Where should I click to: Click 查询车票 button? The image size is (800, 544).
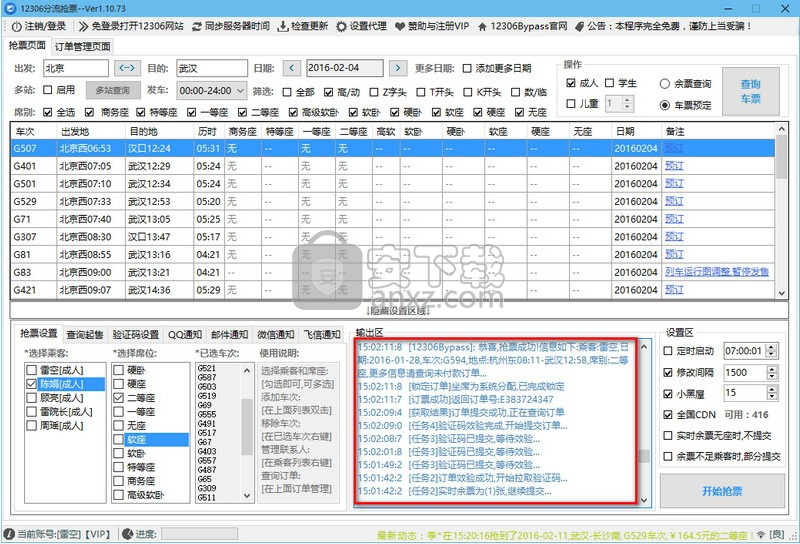751,91
